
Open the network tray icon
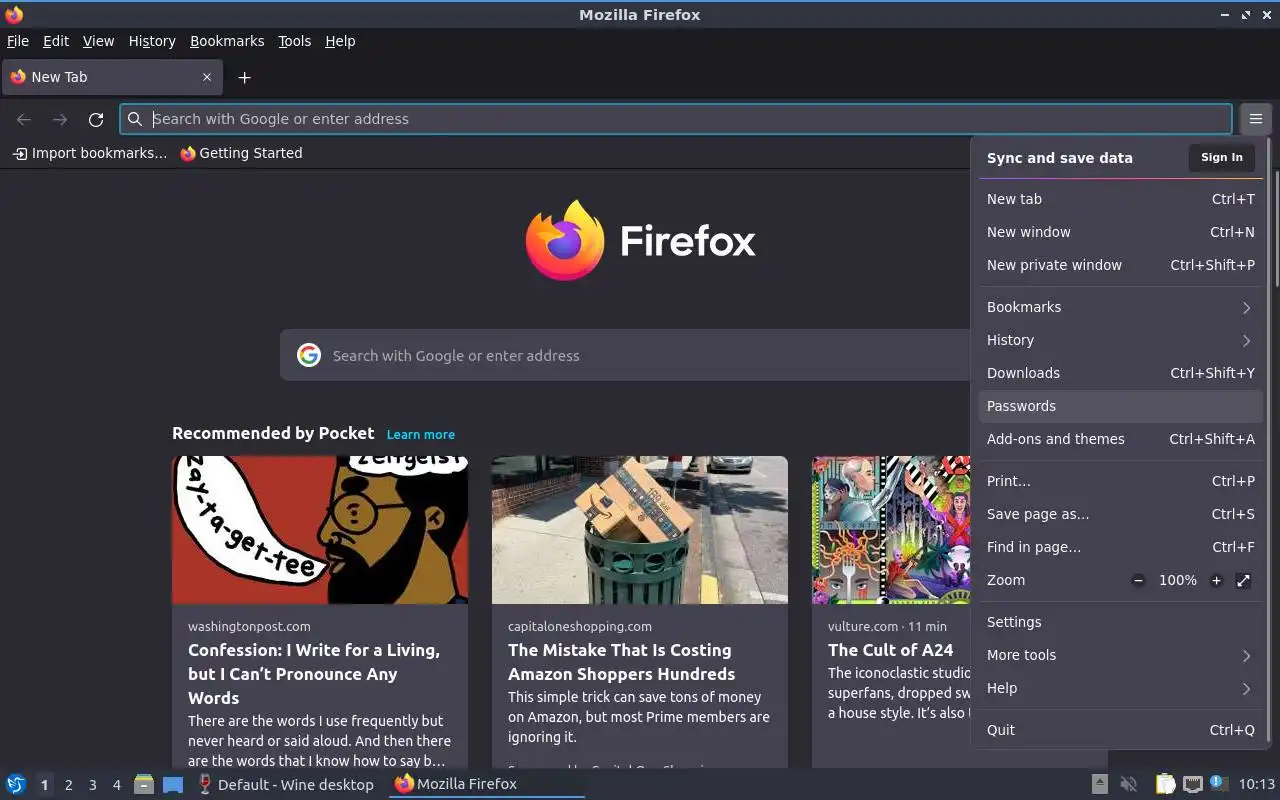point(1192,784)
